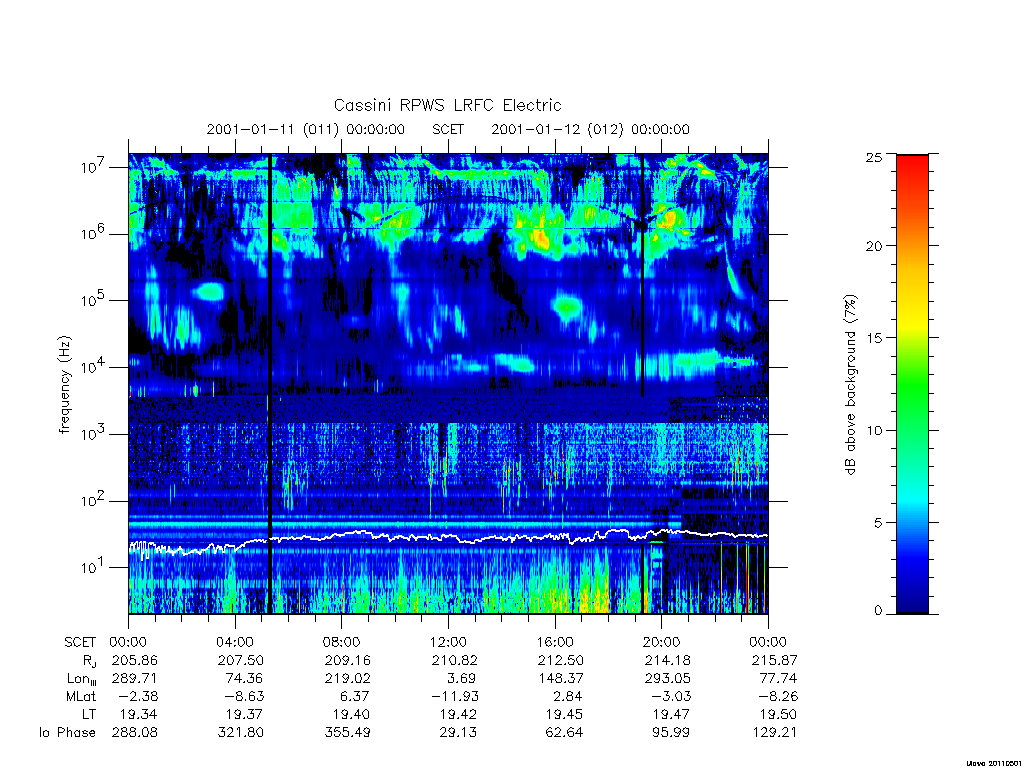The image size is (1024, 768).
Task: Select the end date '2001-01-12 (012) 00:00:00'
Action: pyautogui.click(x=590, y=129)
